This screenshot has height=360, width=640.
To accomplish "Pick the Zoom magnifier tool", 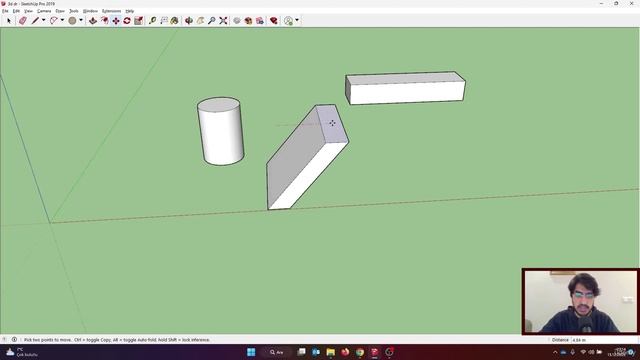I will tap(211, 20).
